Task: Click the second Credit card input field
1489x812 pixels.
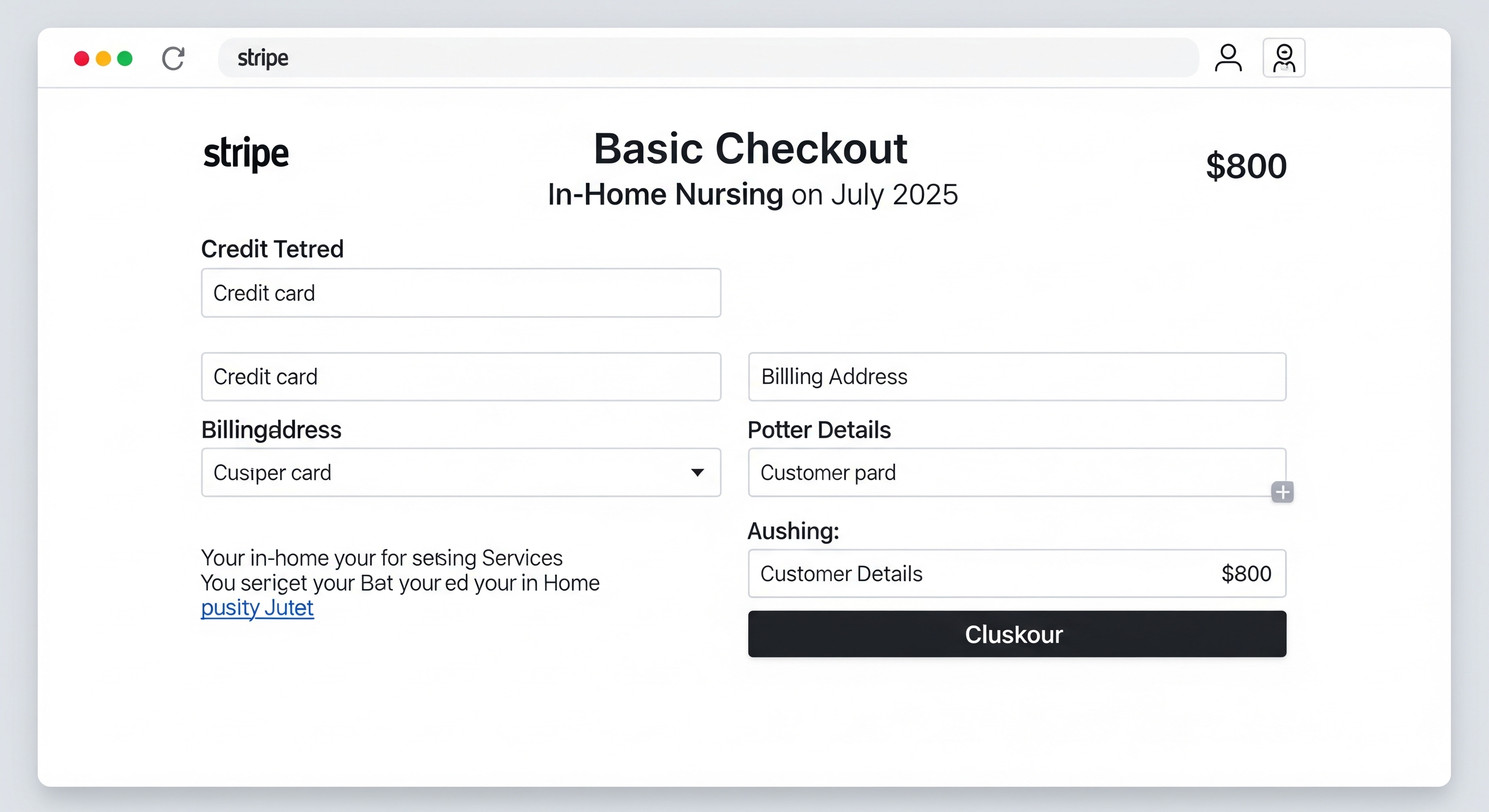Action: pos(461,376)
